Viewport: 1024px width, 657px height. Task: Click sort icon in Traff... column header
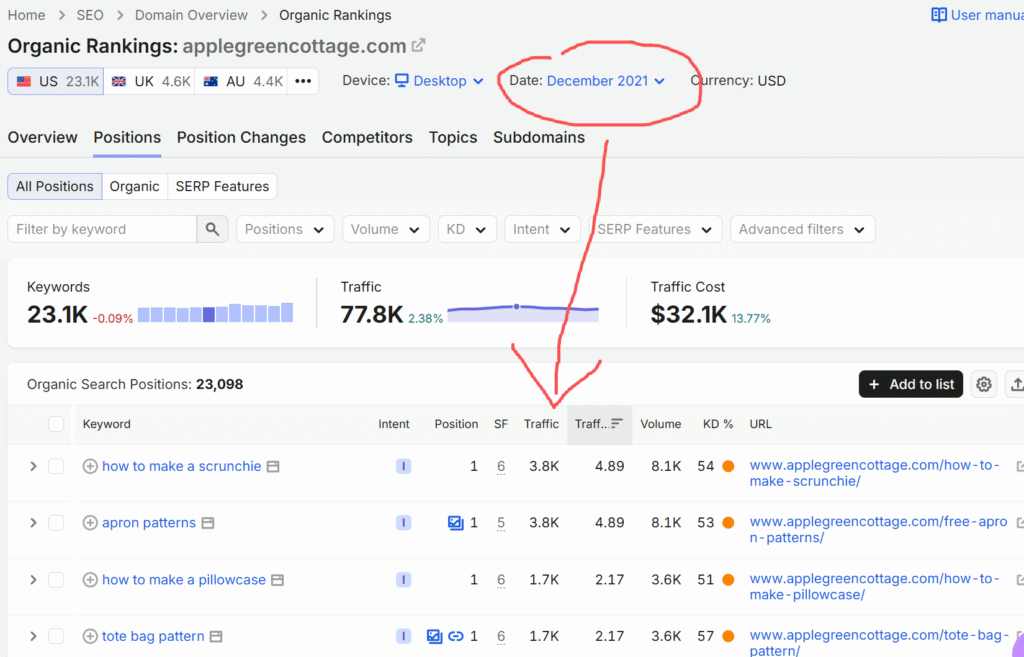click(616, 424)
